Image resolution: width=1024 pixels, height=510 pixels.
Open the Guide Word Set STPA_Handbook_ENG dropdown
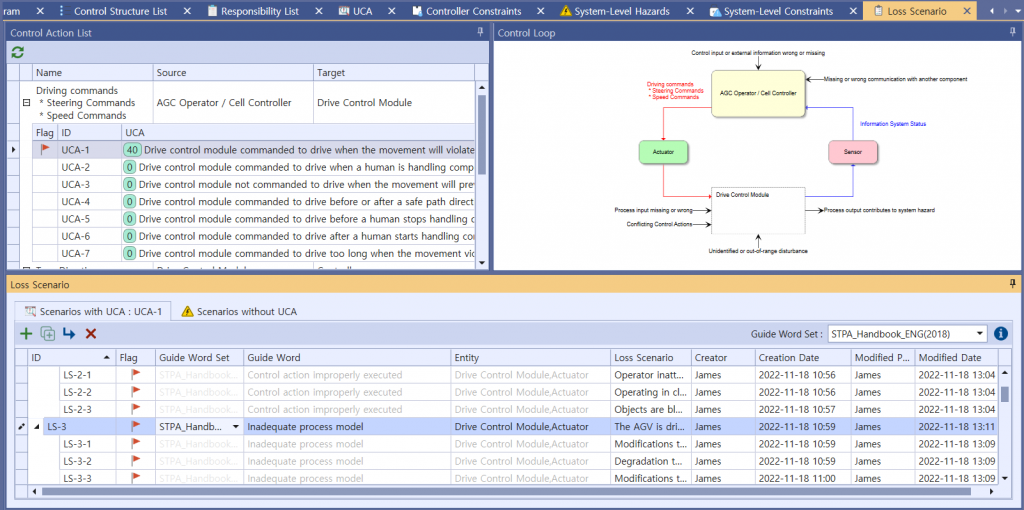(x=980, y=333)
